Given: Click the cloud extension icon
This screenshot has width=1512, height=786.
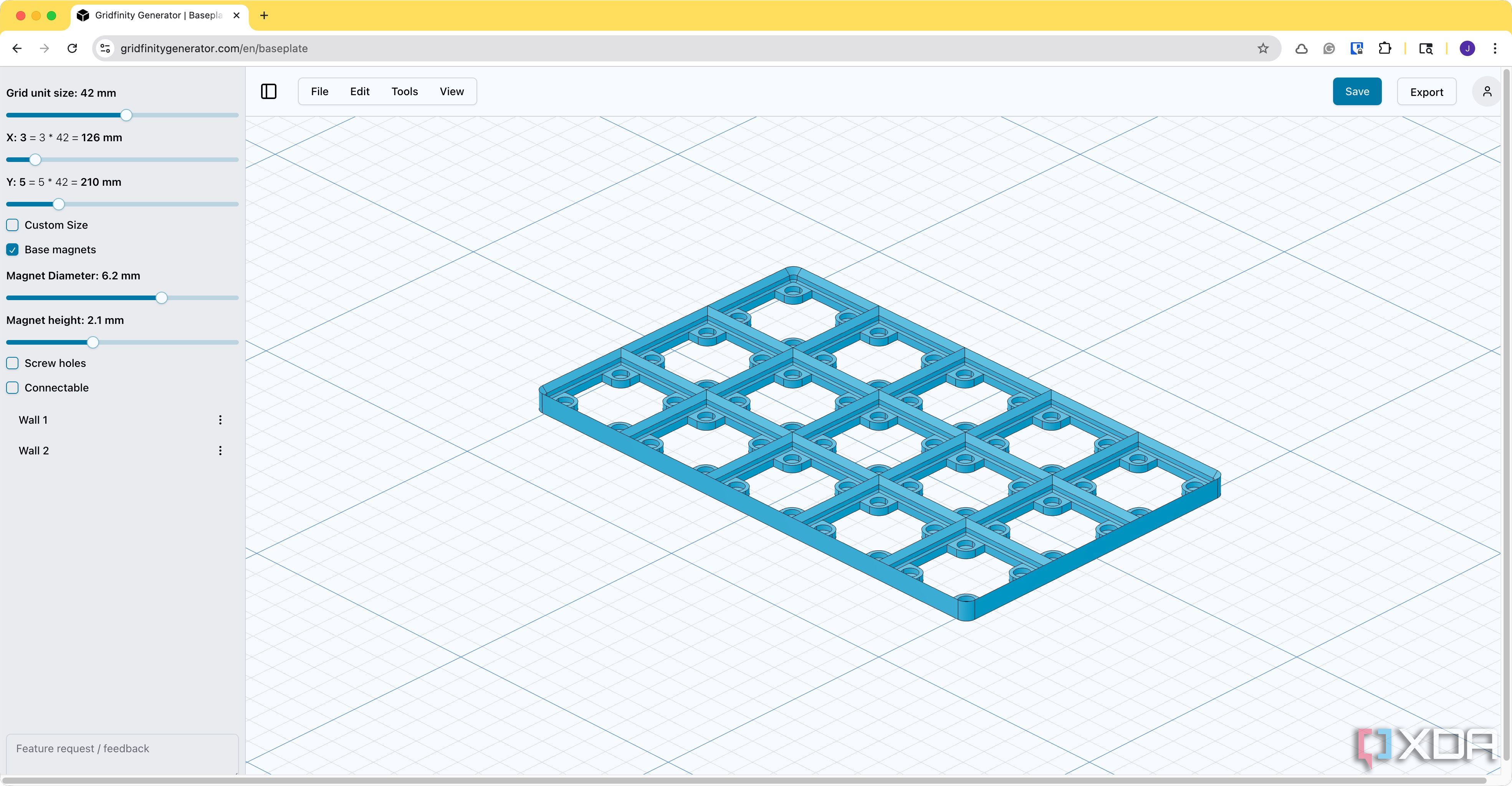Looking at the screenshot, I should tap(1301, 48).
